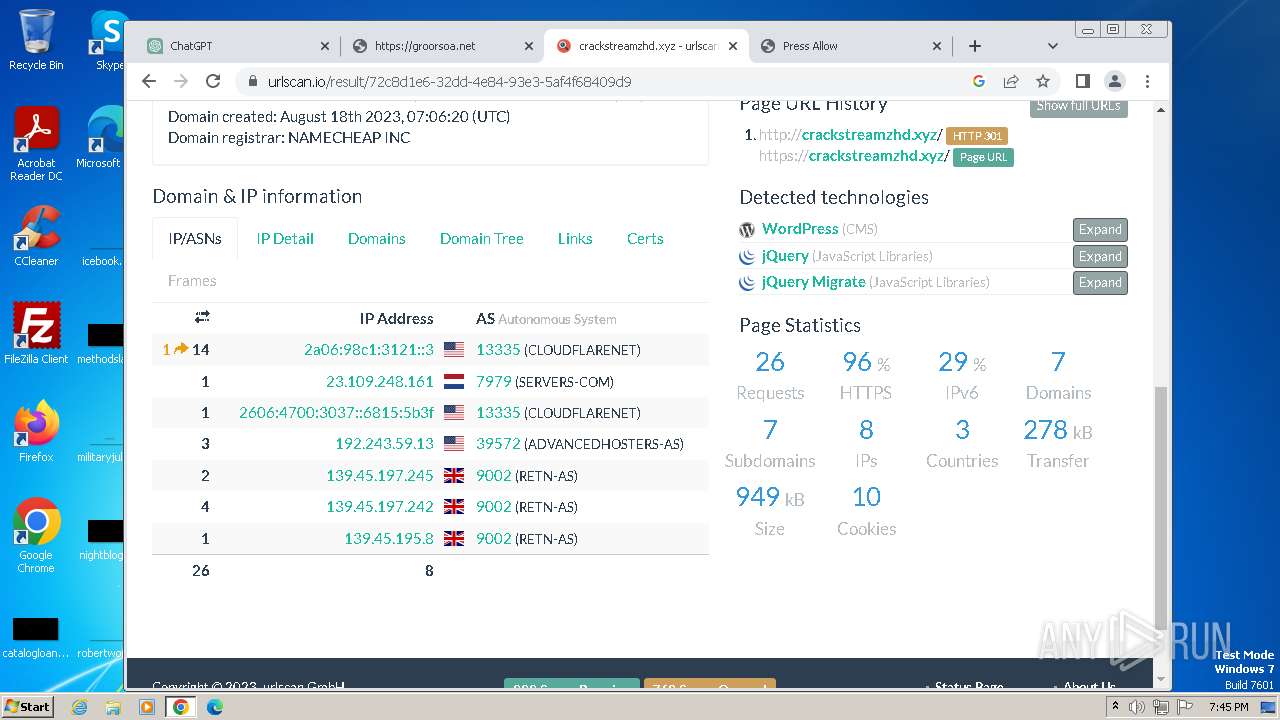
Task: Open the IP Detail tab
Action: pos(285,239)
